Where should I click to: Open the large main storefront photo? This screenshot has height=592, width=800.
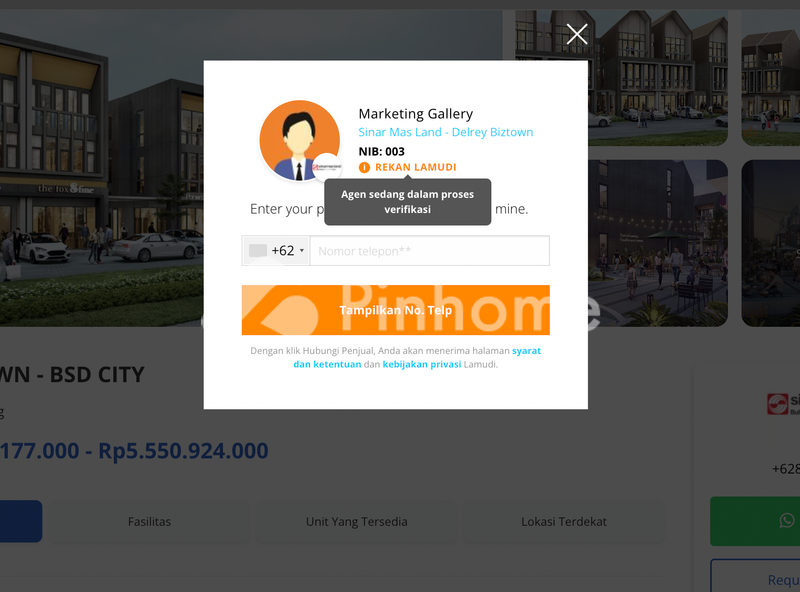click(x=100, y=160)
